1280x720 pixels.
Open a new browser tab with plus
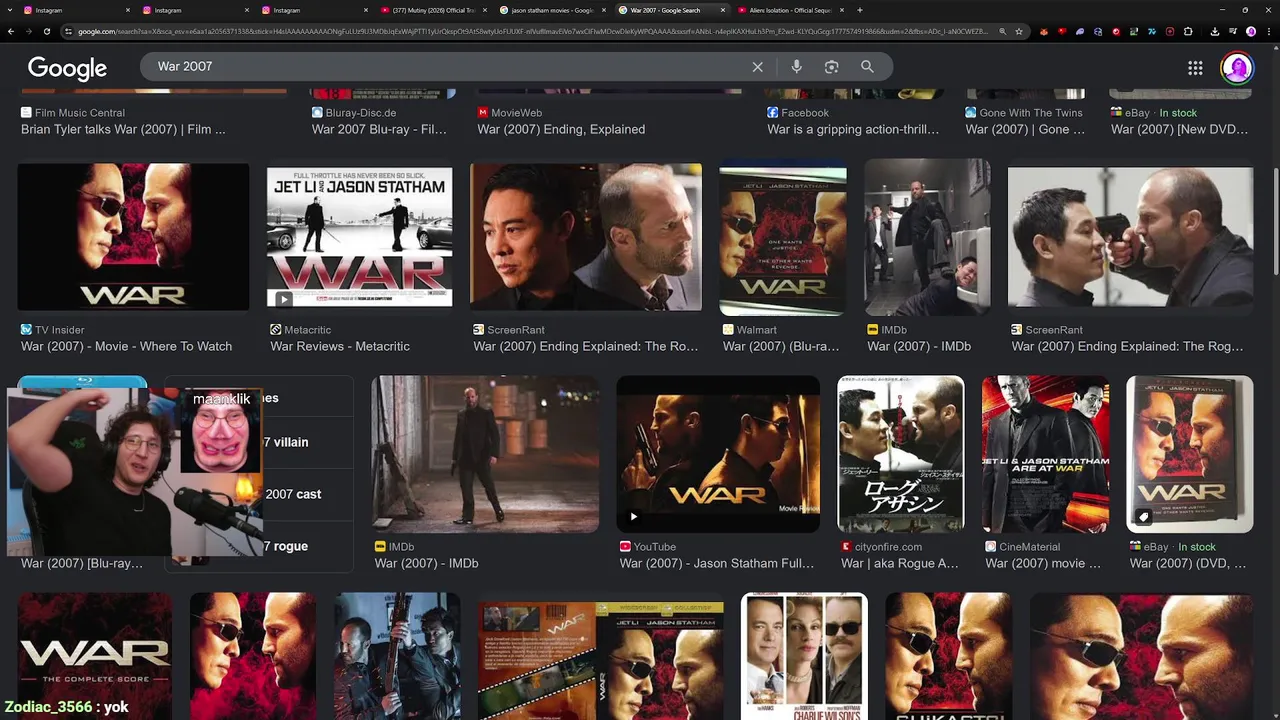coord(860,10)
